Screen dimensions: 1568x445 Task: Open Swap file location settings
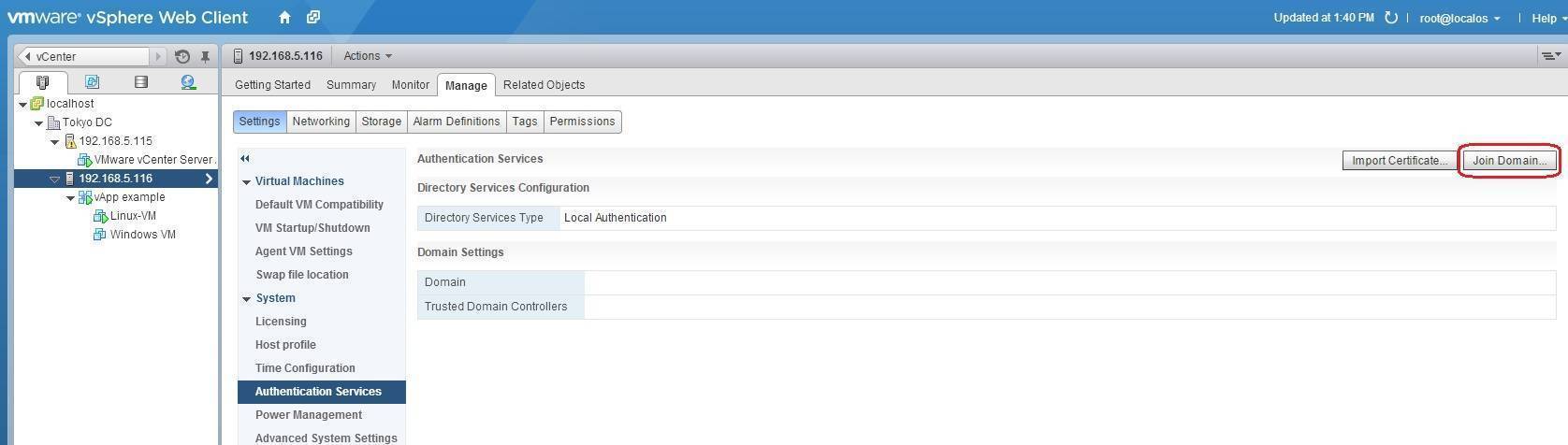[302, 275]
